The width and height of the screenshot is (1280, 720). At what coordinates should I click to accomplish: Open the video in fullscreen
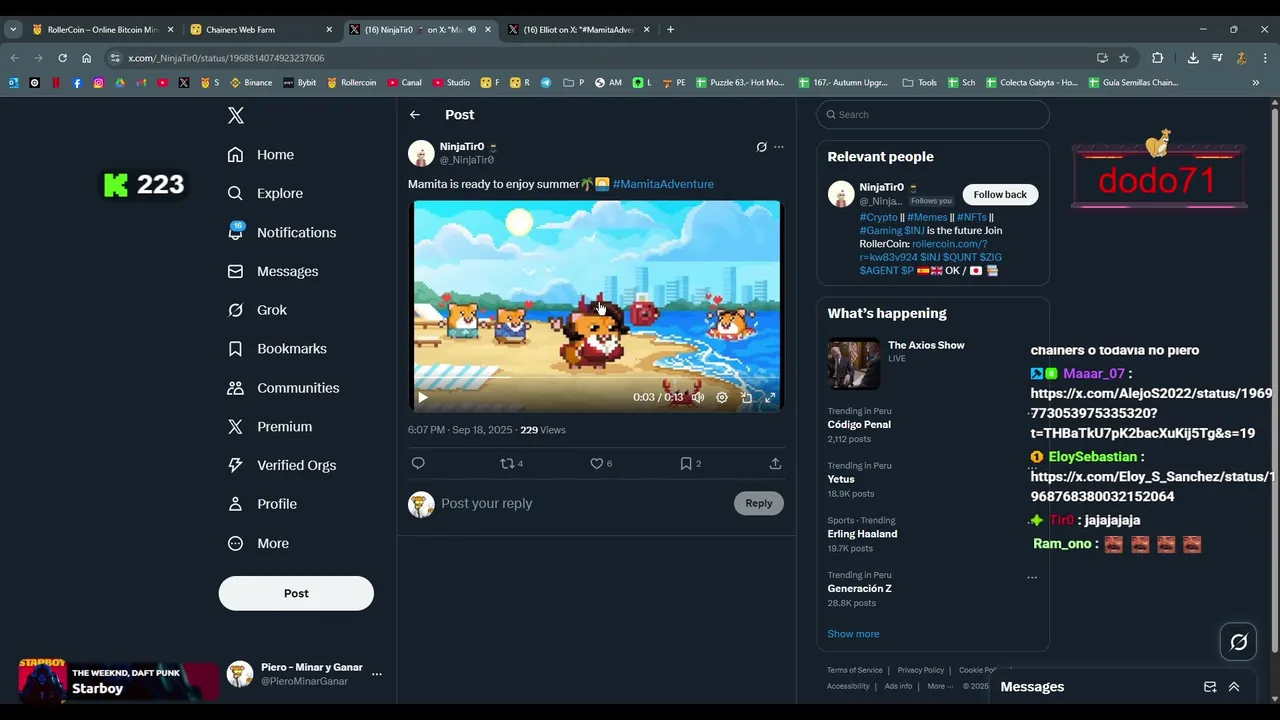(x=770, y=397)
